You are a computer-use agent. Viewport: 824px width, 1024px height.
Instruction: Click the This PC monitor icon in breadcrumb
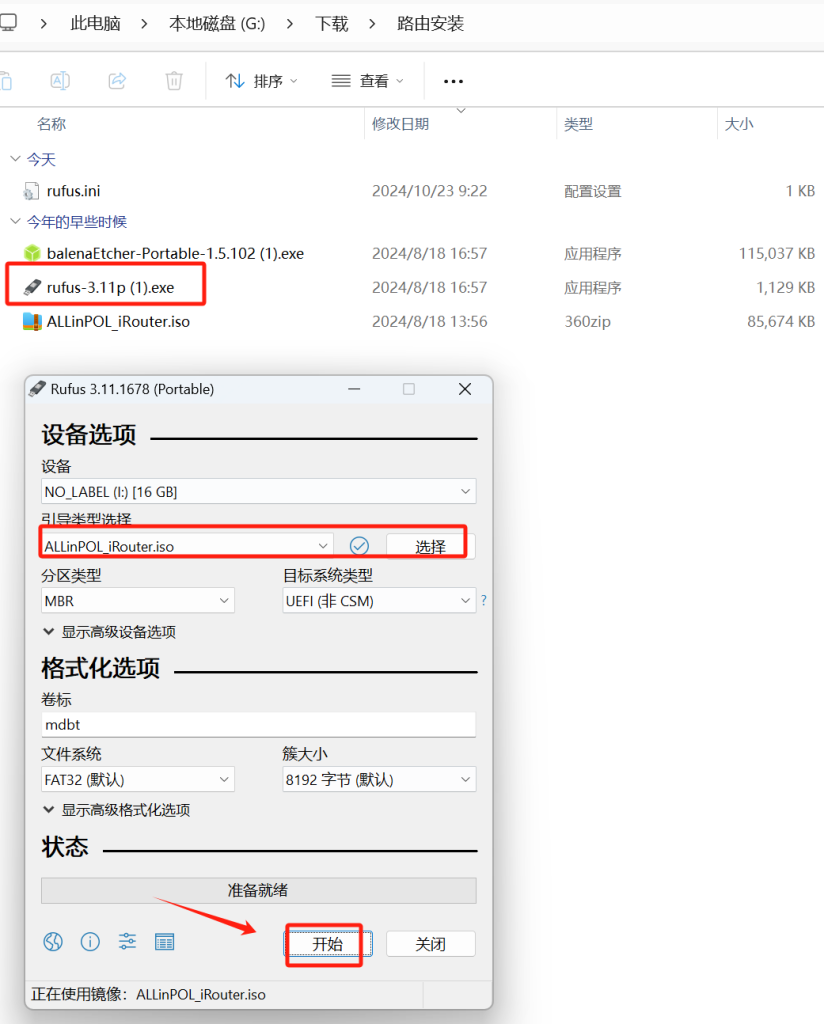click(8, 23)
